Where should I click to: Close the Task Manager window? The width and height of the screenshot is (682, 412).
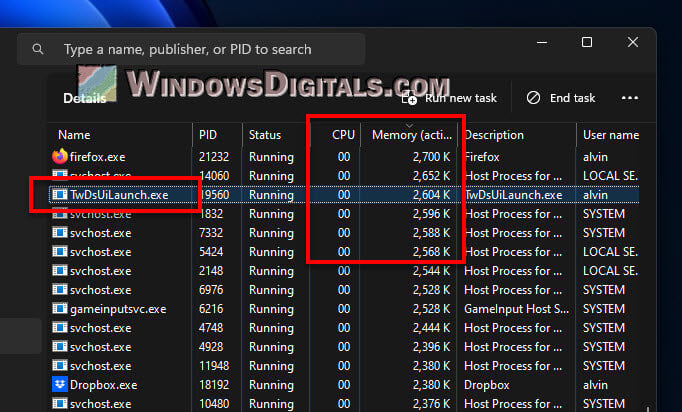pyautogui.click(x=633, y=42)
